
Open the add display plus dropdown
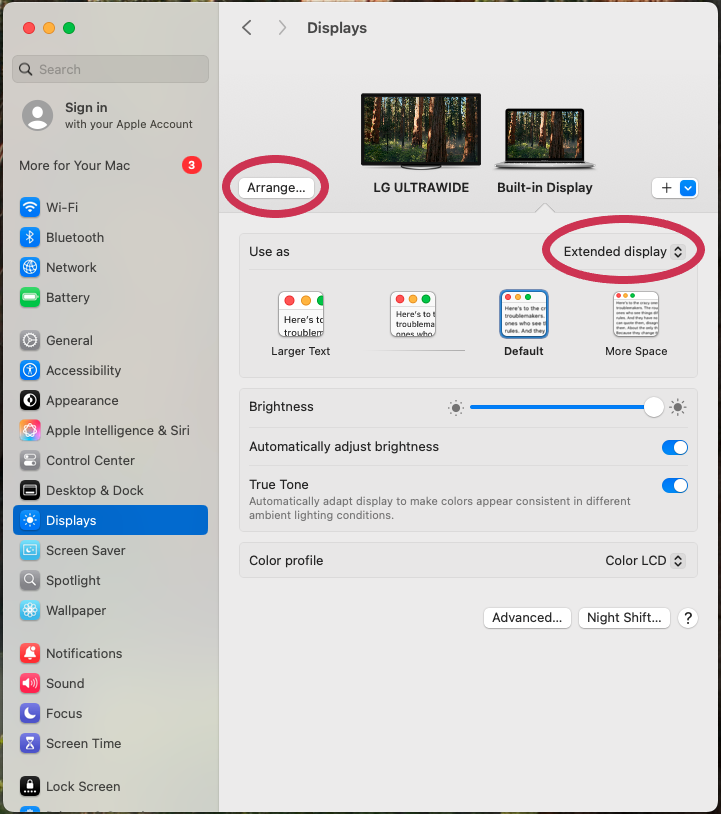pos(675,188)
